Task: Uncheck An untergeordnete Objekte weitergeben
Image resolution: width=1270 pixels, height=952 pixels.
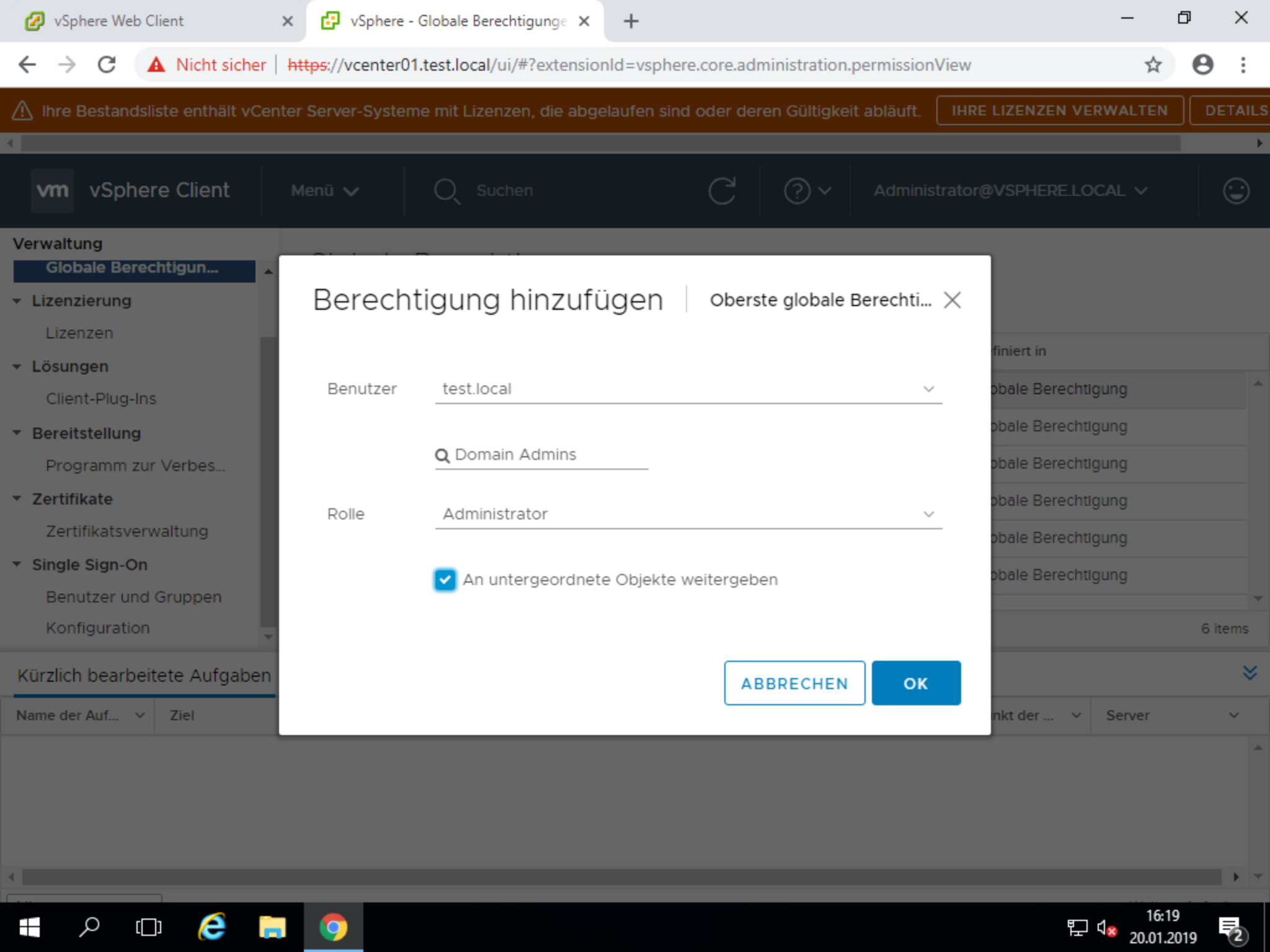Action: 445,580
